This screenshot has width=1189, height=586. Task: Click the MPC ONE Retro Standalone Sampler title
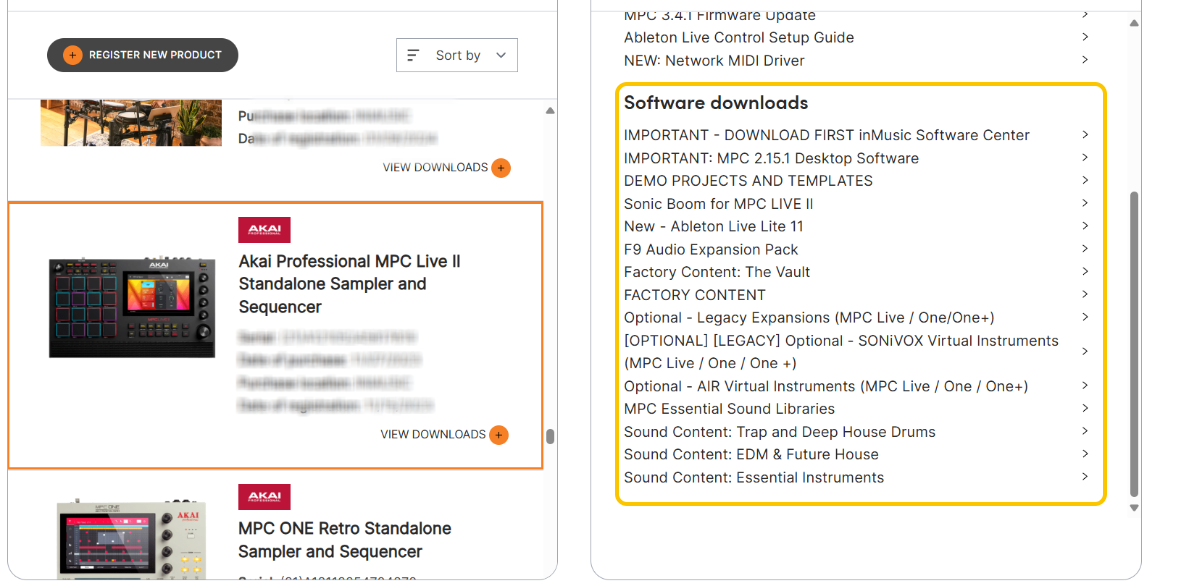pyautogui.click(x=345, y=540)
